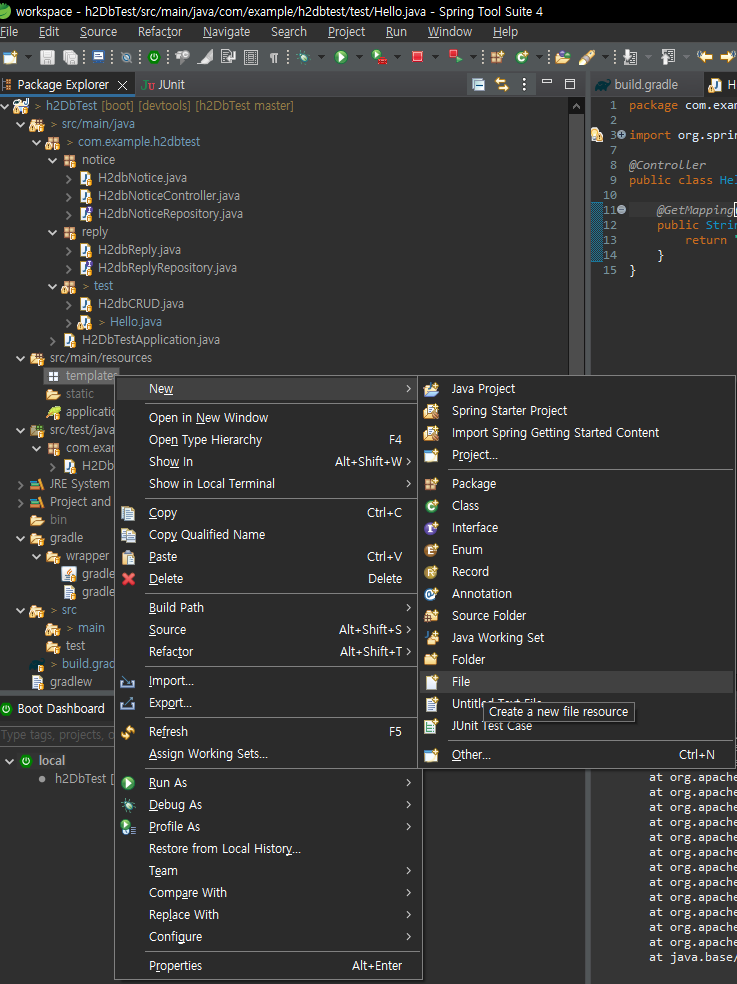737x984 pixels.
Task: Select the static folder in resources
Action: point(80,394)
